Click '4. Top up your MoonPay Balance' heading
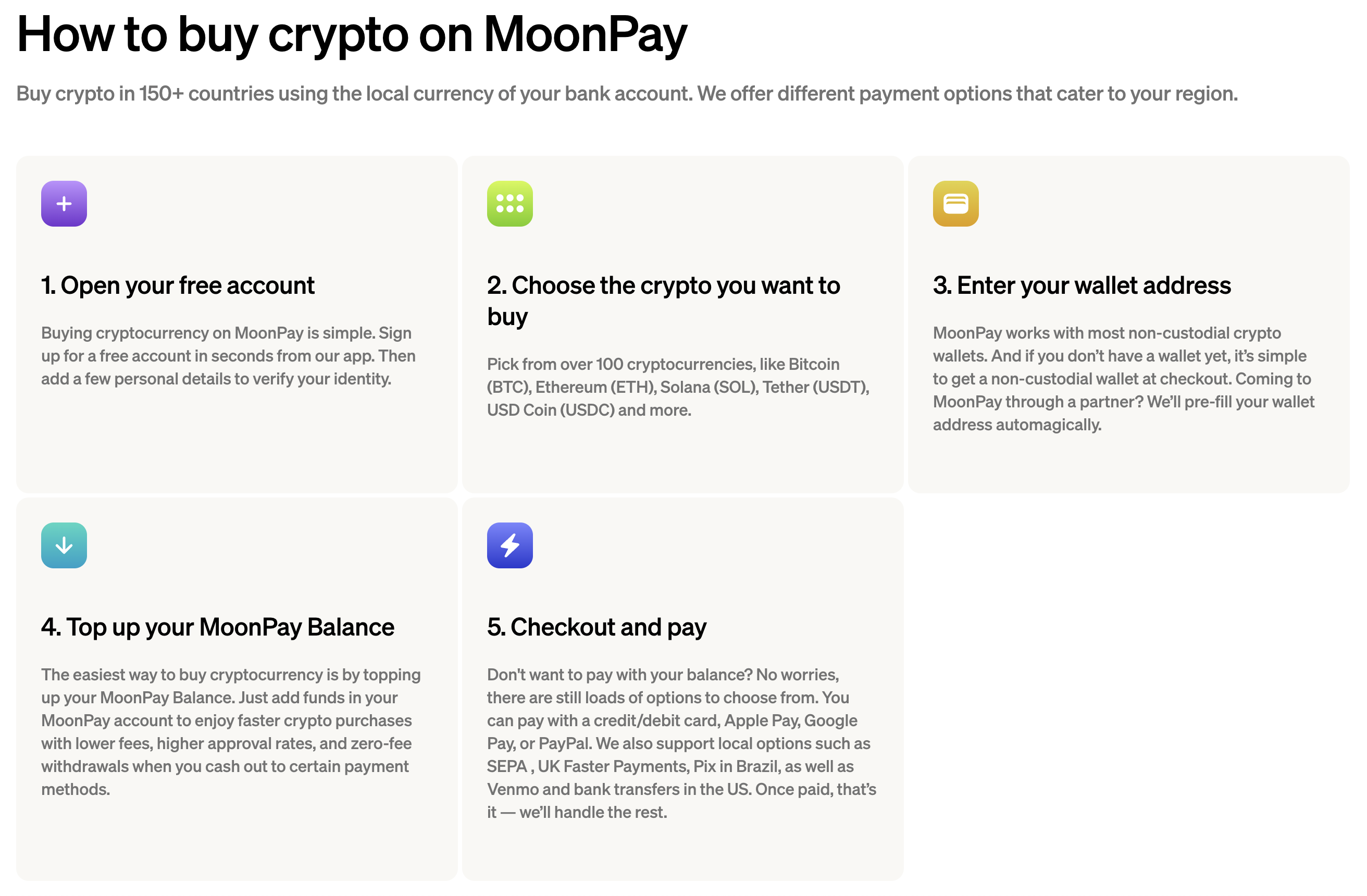The image size is (1367, 896). tap(218, 627)
